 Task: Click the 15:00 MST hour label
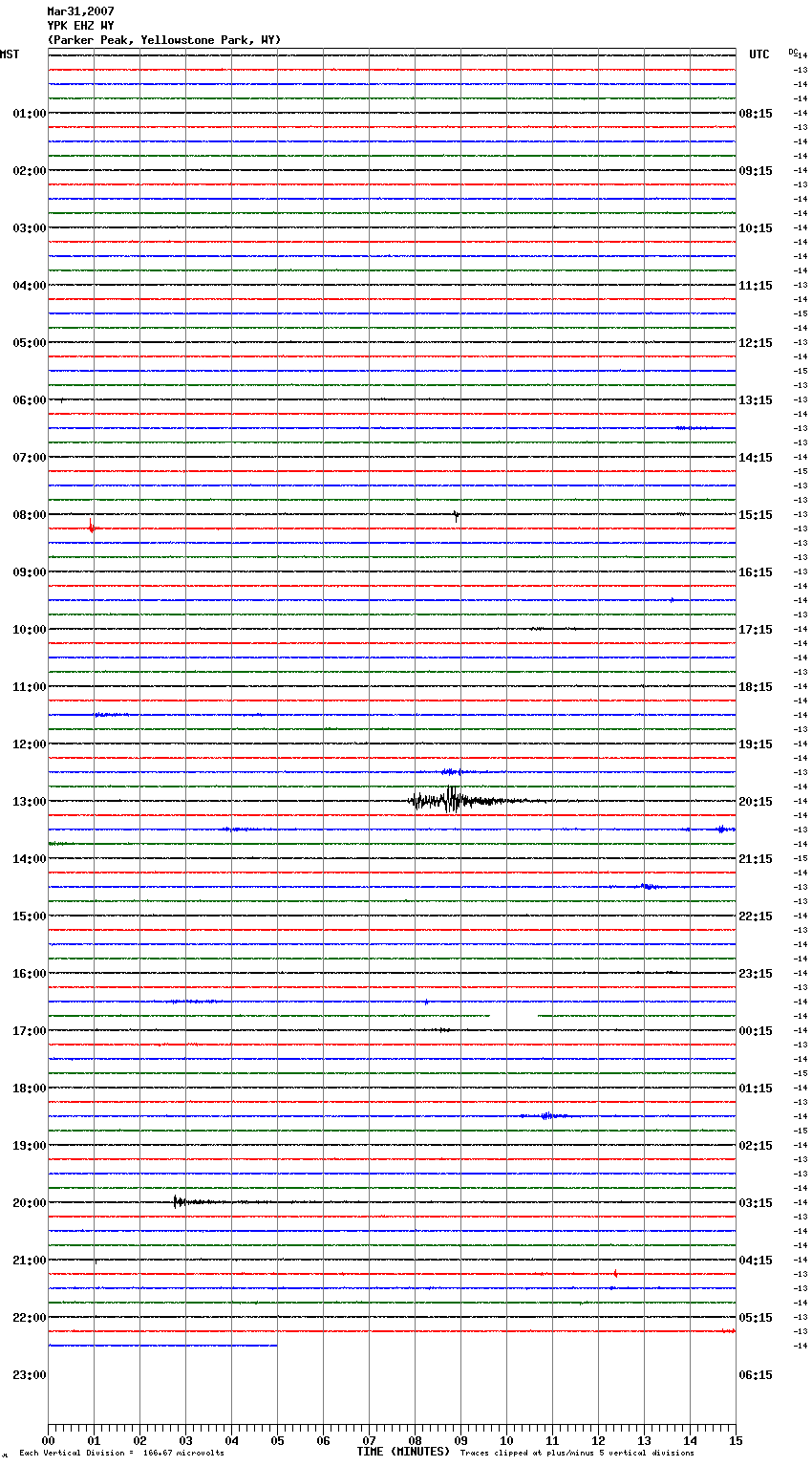29,916
